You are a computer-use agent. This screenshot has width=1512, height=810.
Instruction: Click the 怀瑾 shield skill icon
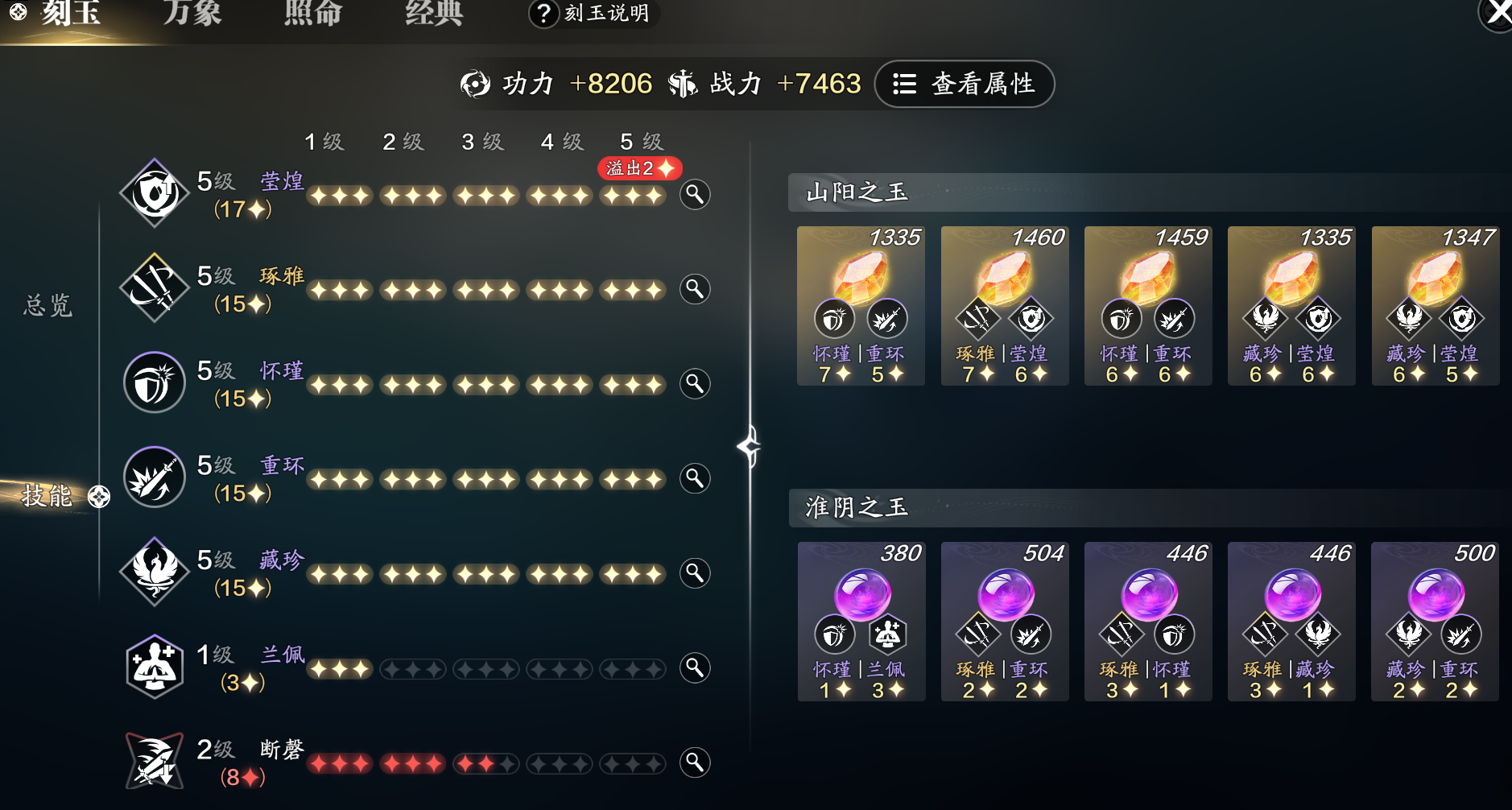point(155,382)
